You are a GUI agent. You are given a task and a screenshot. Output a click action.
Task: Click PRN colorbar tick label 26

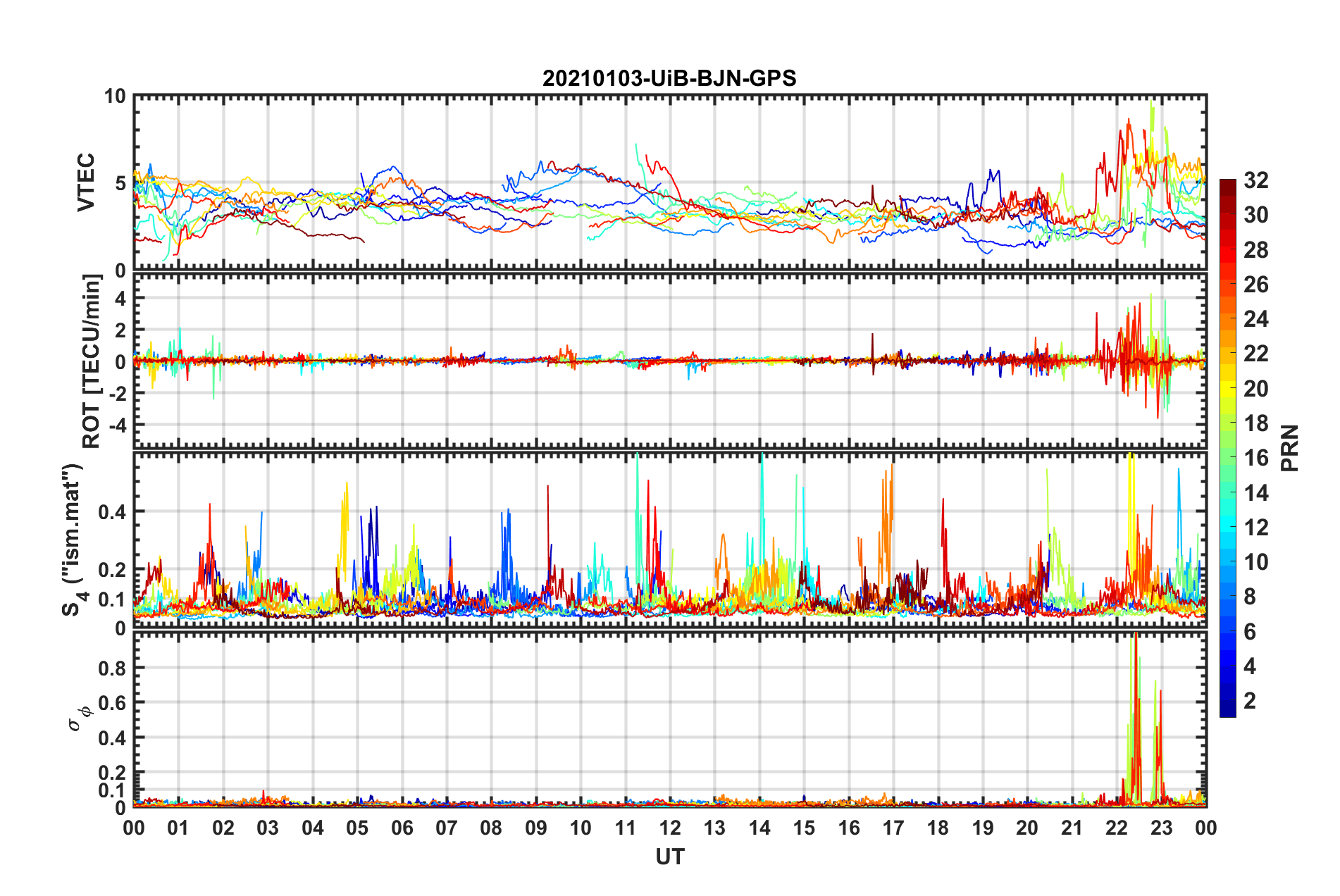pyautogui.click(x=1255, y=285)
